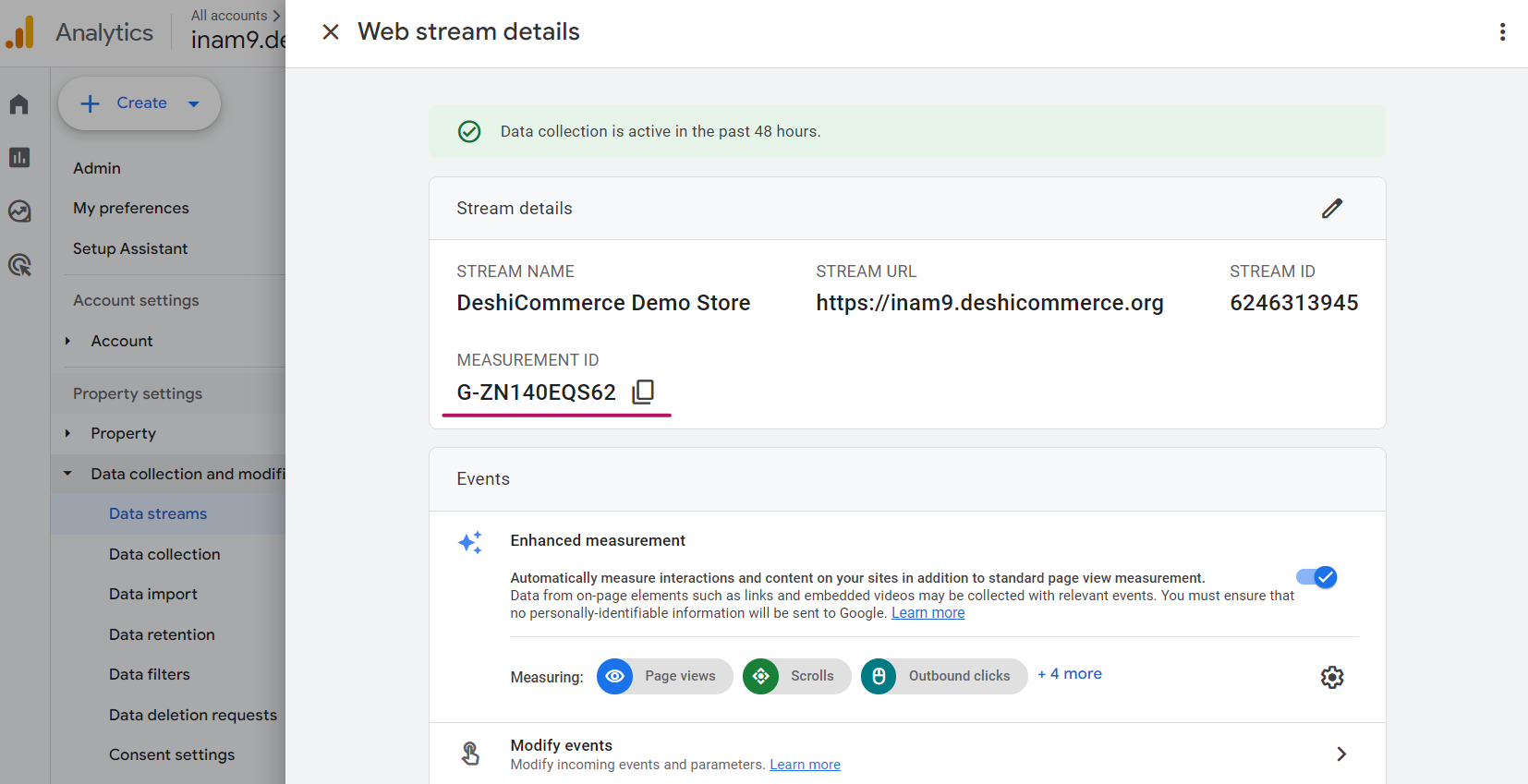The width and height of the screenshot is (1528, 784).
Task: Click the Enhanced measurement heading
Action: 598,541
